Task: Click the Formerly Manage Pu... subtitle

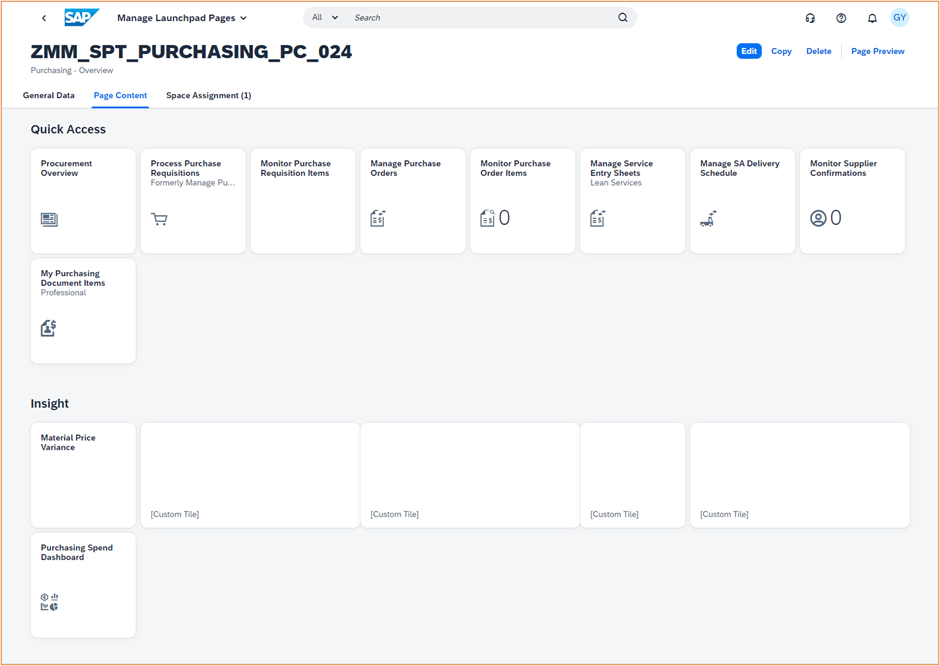Action: (x=193, y=183)
